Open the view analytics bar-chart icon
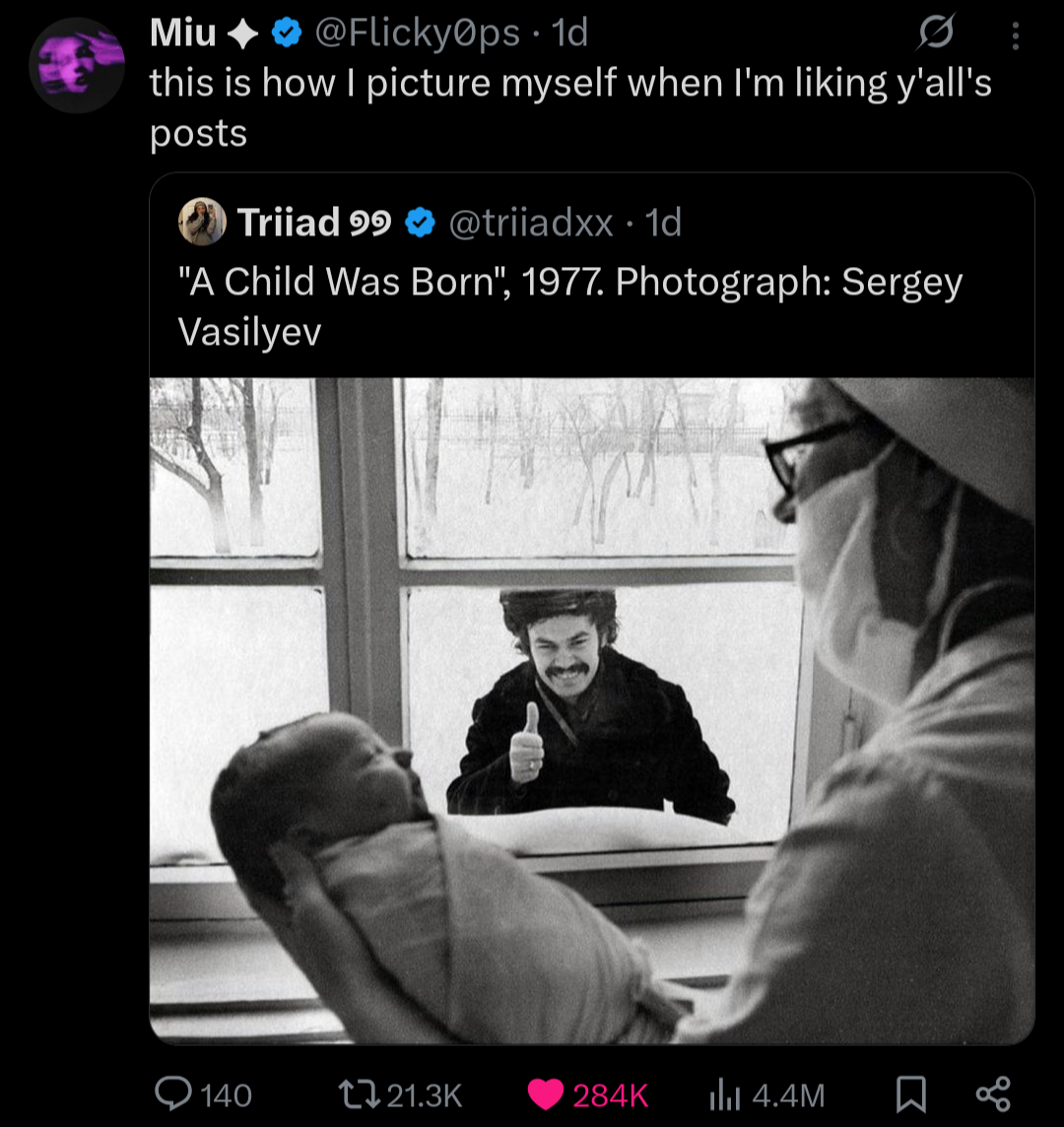The width and height of the screenshot is (1064, 1127). 726,1094
